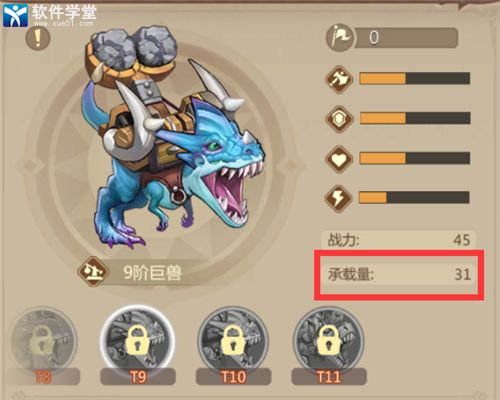
Task: Select the locked T8 beast tier
Action: 43,342
